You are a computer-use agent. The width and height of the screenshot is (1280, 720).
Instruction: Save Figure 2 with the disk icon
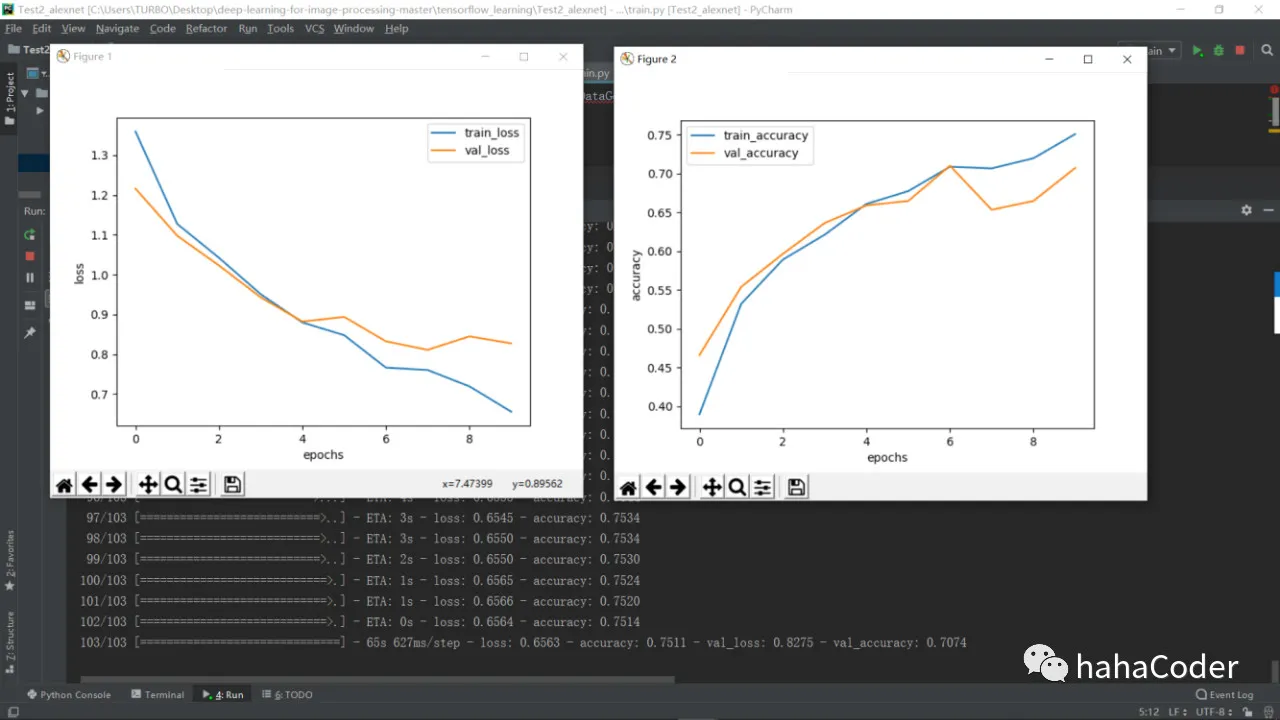[796, 487]
